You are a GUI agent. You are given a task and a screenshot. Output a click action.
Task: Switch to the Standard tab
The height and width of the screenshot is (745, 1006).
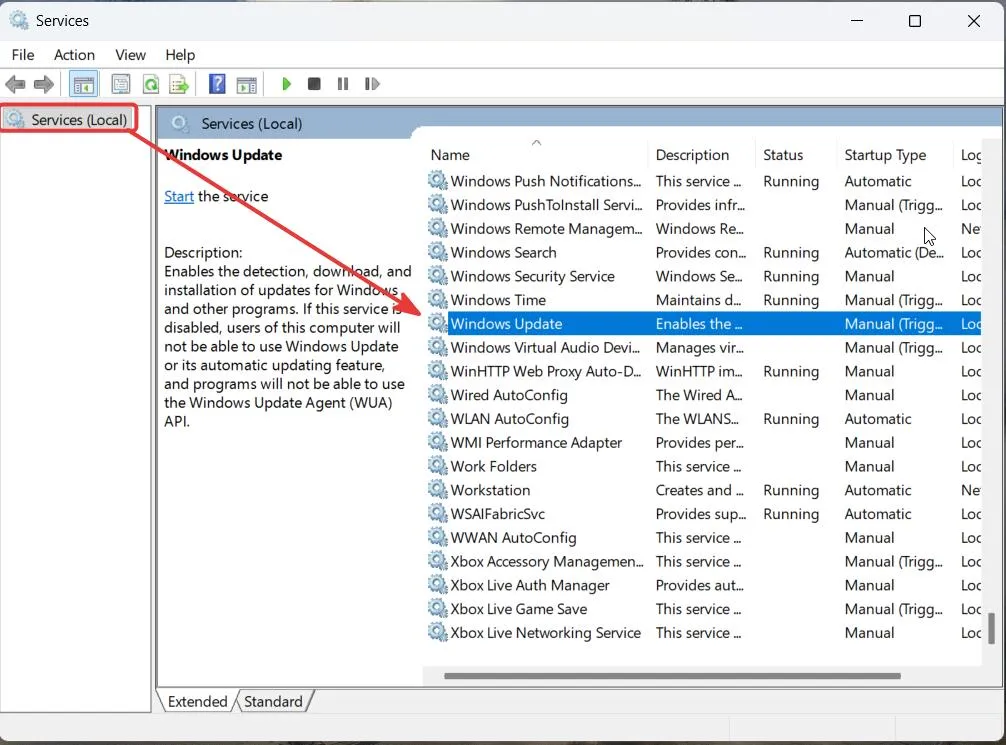click(x=273, y=701)
